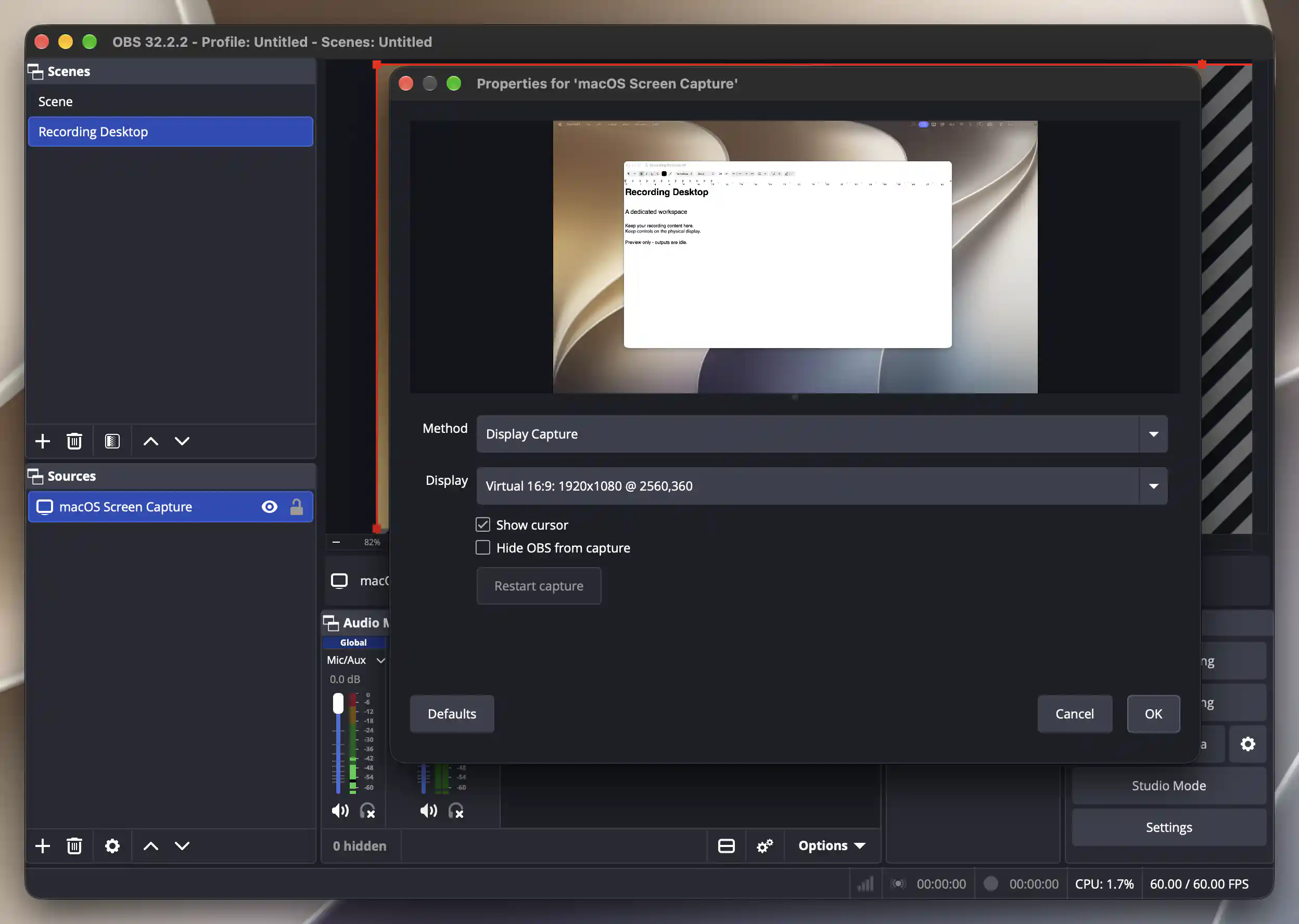This screenshot has height=924, width=1299.
Task: Move the source down in the Sources toolbar
Action: click(x=182, y=846)
